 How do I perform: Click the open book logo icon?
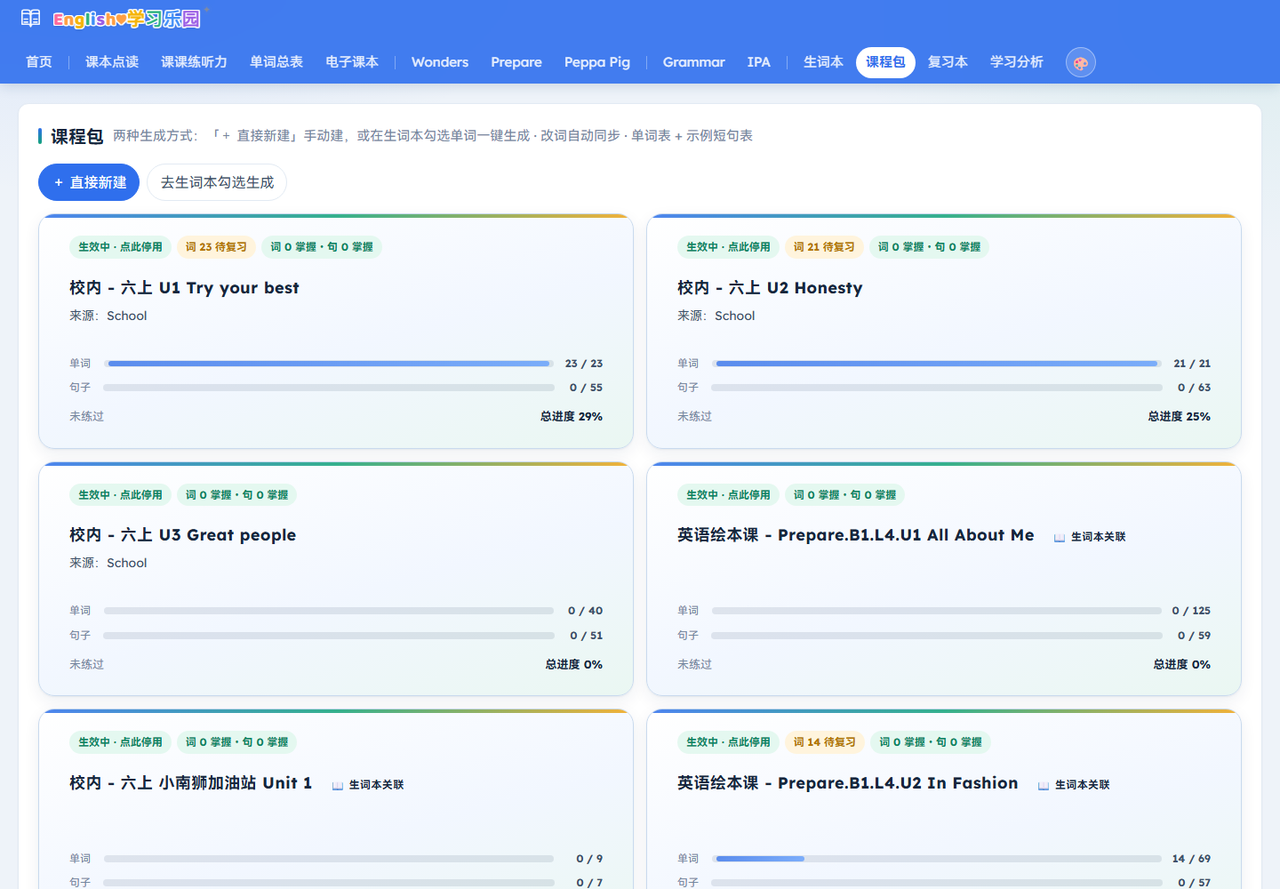point(31,18)
